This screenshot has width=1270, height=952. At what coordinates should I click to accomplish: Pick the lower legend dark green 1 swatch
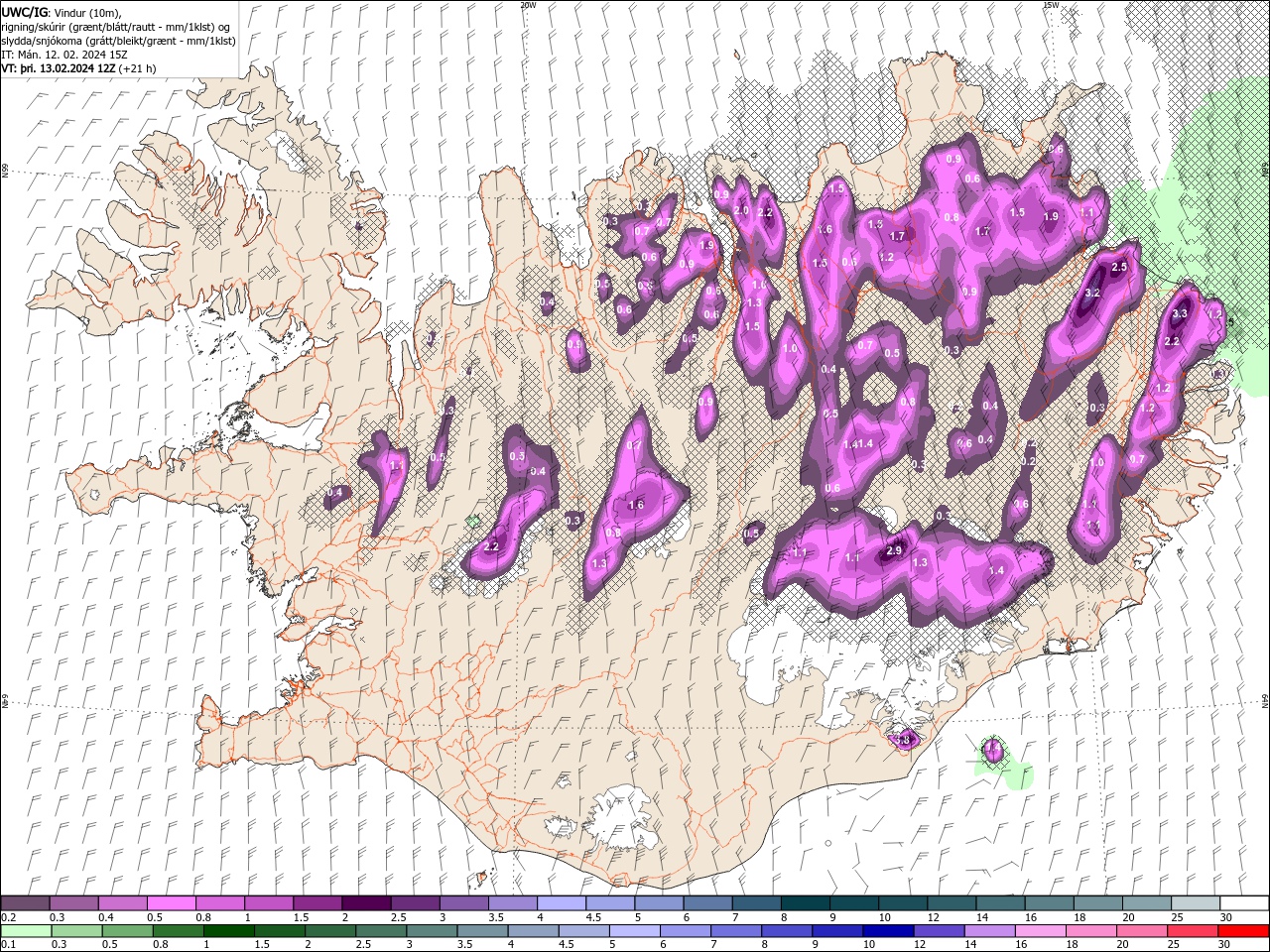[x=229, y=931]
